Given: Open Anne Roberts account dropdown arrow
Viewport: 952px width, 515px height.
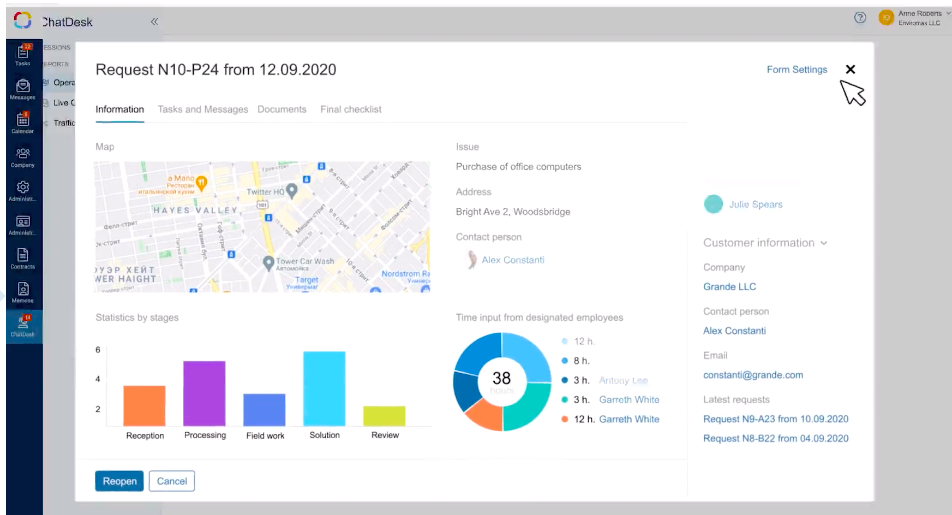Looking at the screenshot, I should [x=948, y=13].
